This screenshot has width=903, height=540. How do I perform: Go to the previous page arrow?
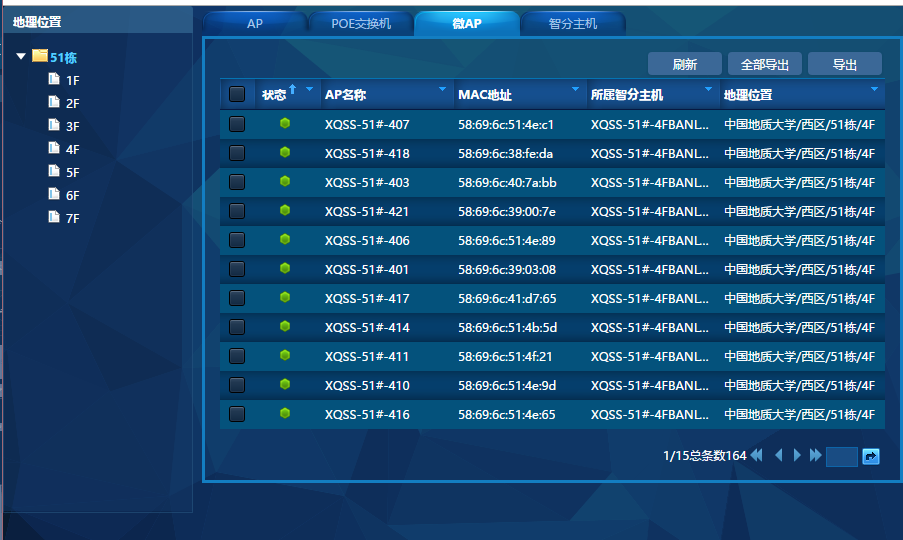[x=778, y=456]
